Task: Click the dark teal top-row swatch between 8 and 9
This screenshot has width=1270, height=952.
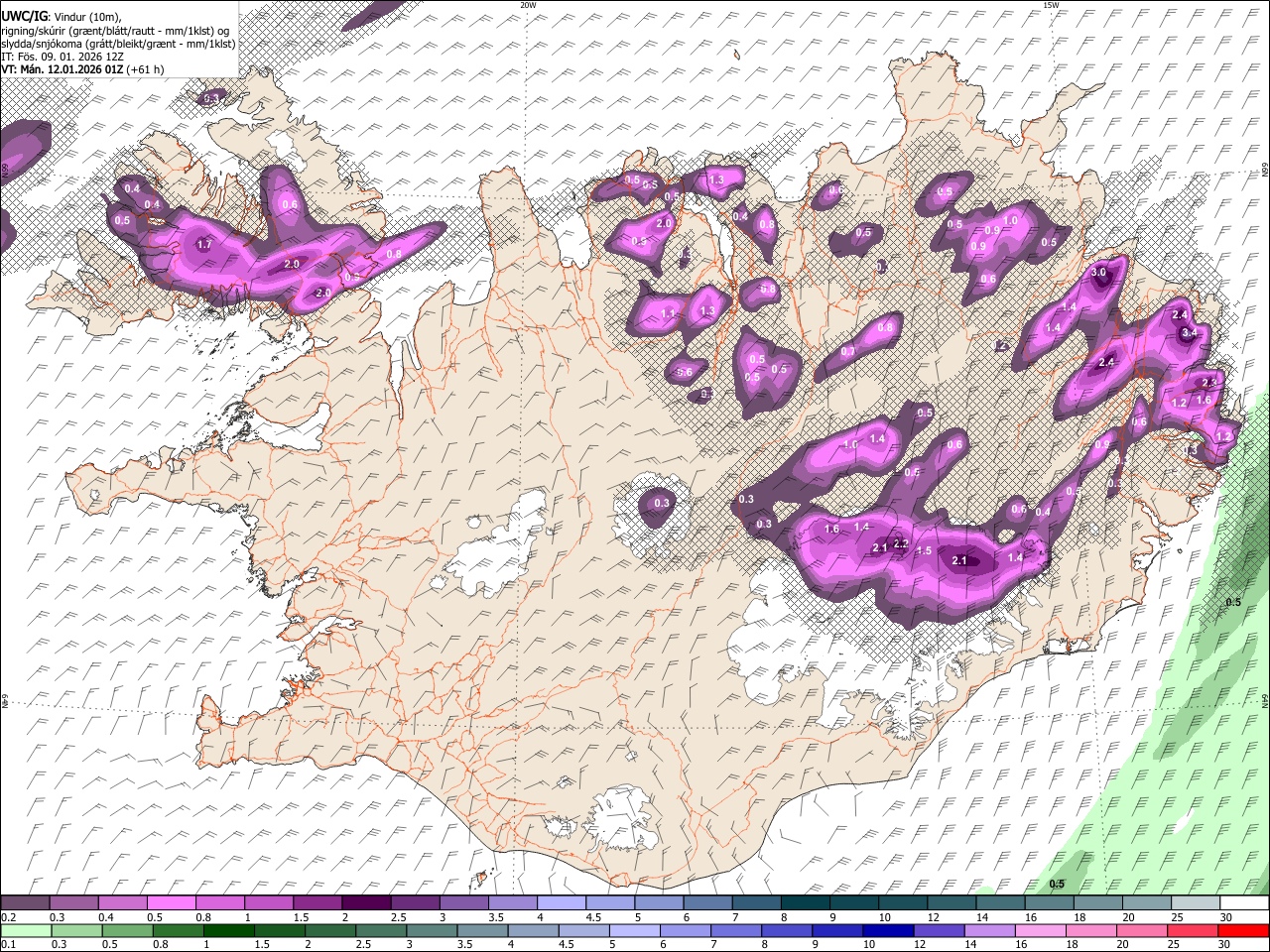Action: [x=806, y=903]
